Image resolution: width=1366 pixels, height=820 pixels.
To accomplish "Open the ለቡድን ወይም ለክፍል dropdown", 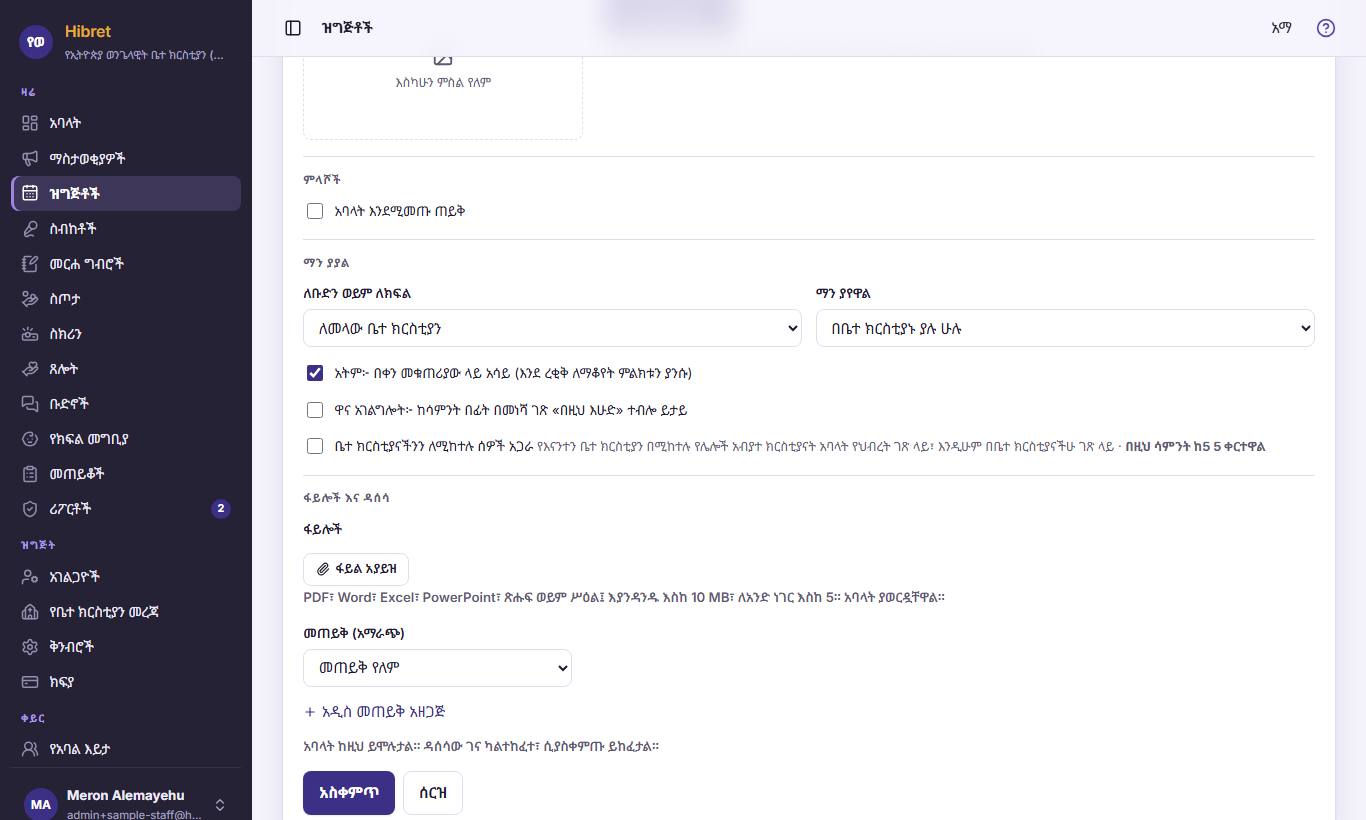I will pyautogui.click(x=552, y=328).
